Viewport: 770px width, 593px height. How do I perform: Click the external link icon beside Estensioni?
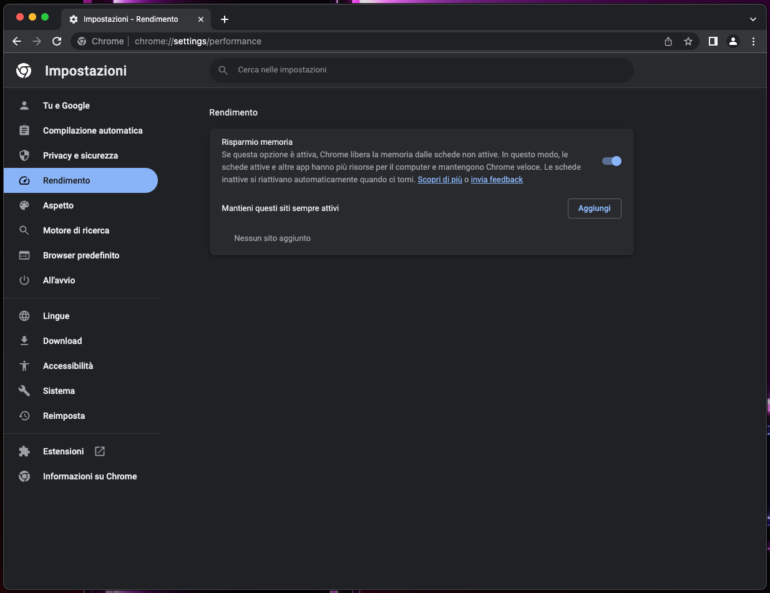pos(100,451)
